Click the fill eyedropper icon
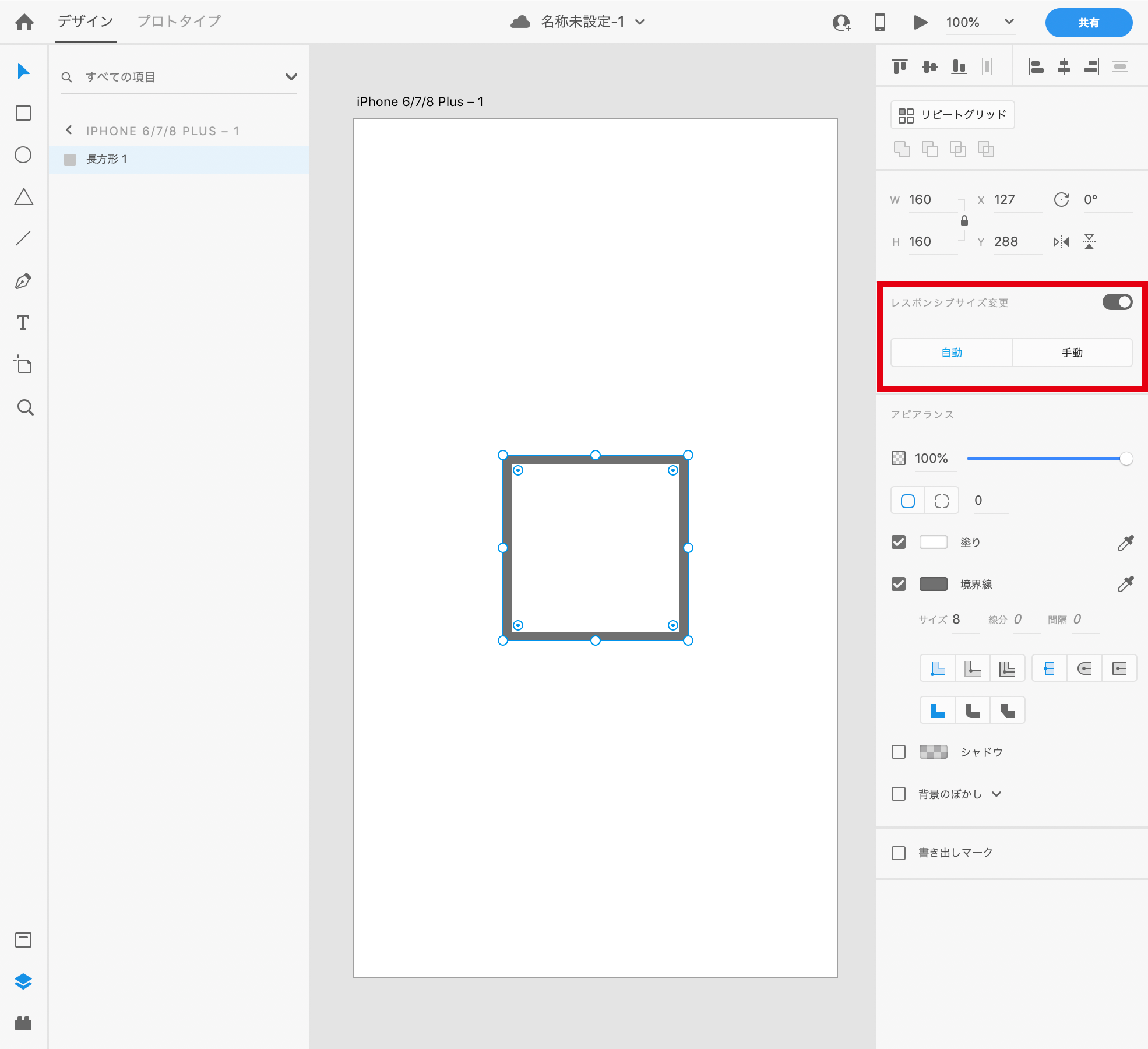Image resolution: width=1148 pixels, height=1049 pixels. (x=1126, y=543)
